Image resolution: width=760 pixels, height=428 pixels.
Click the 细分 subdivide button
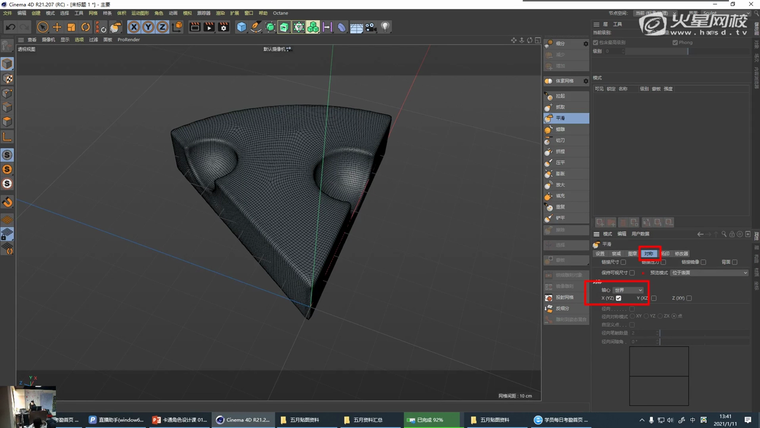point(560,44)
